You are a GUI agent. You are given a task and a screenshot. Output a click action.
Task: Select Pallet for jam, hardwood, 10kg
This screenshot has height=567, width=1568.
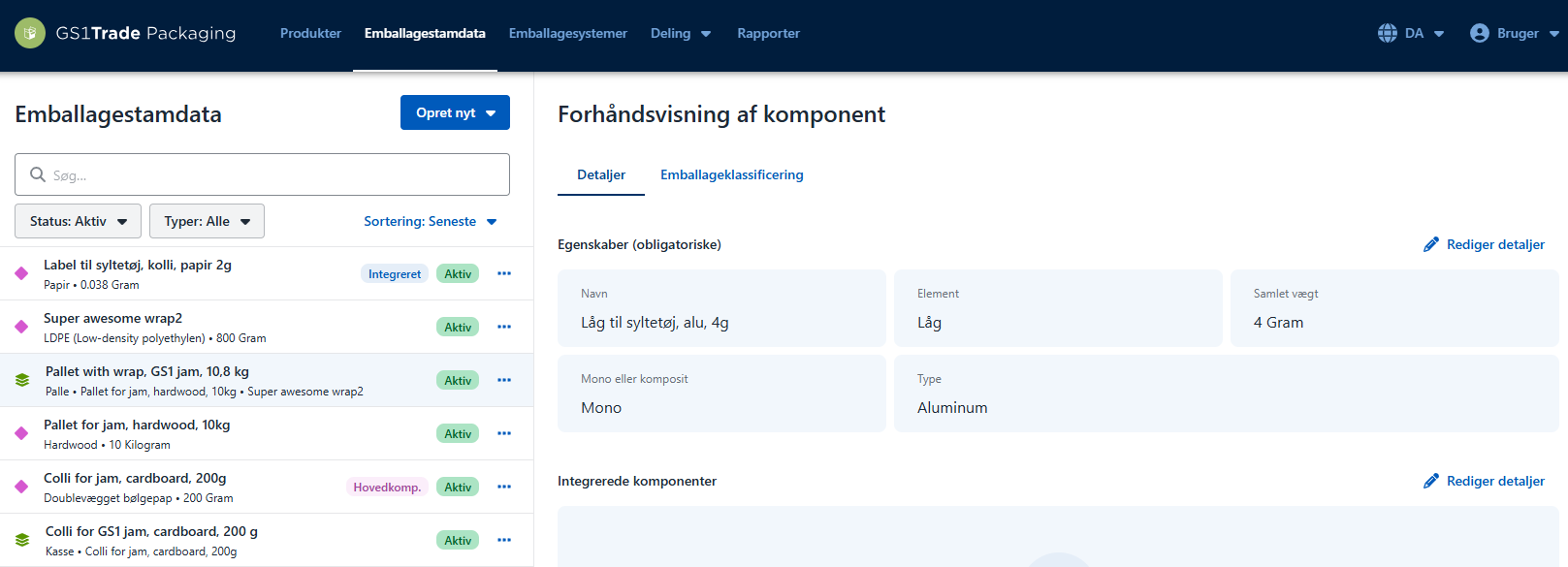pyautogui.click(x=137, y=425)
